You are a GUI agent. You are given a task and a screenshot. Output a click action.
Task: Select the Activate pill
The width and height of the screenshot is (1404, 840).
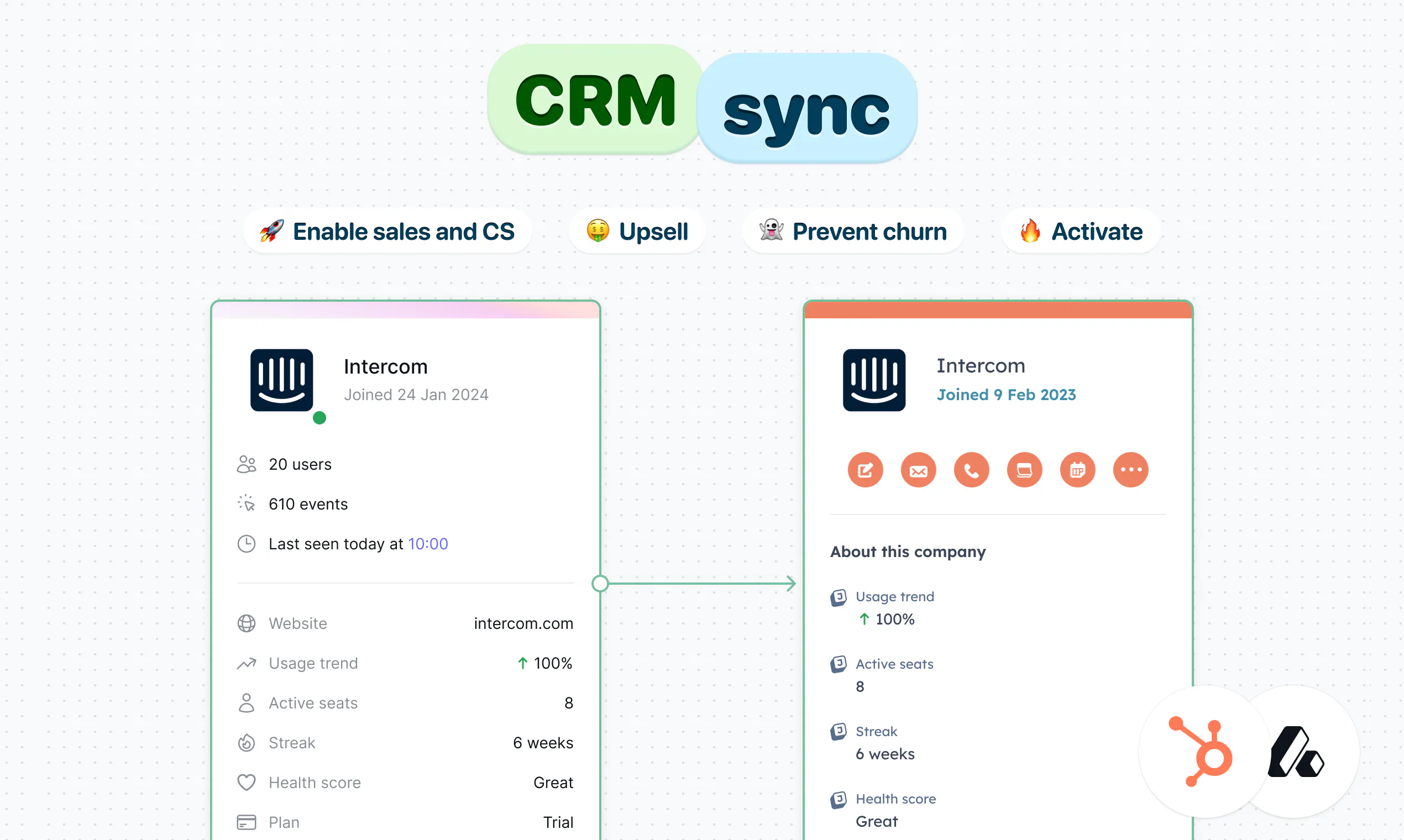pos(1081,232)
